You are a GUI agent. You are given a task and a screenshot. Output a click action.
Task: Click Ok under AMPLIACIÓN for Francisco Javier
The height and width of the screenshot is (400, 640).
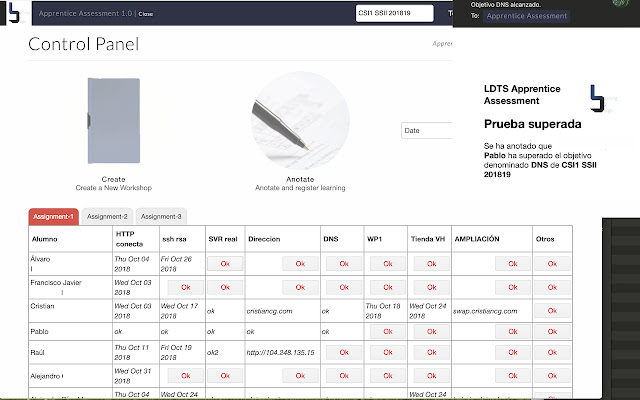pos(513,287)
